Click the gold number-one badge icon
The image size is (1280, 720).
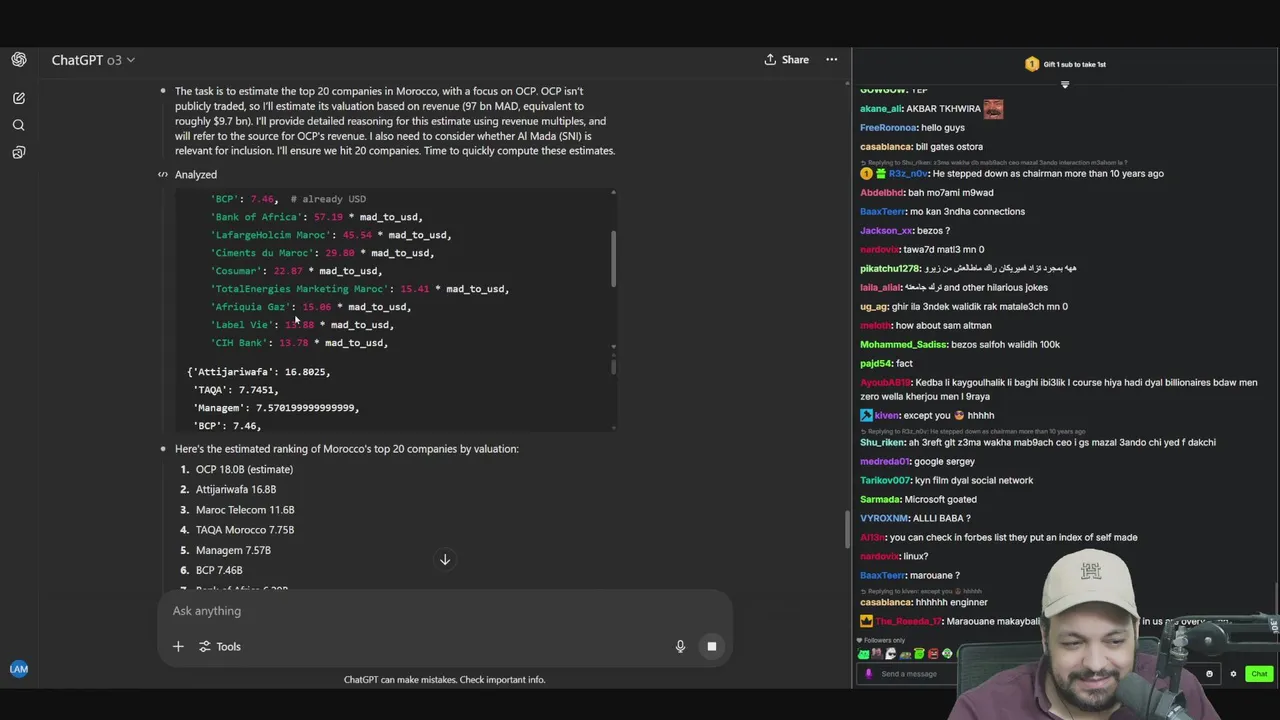coord(1032,64)
